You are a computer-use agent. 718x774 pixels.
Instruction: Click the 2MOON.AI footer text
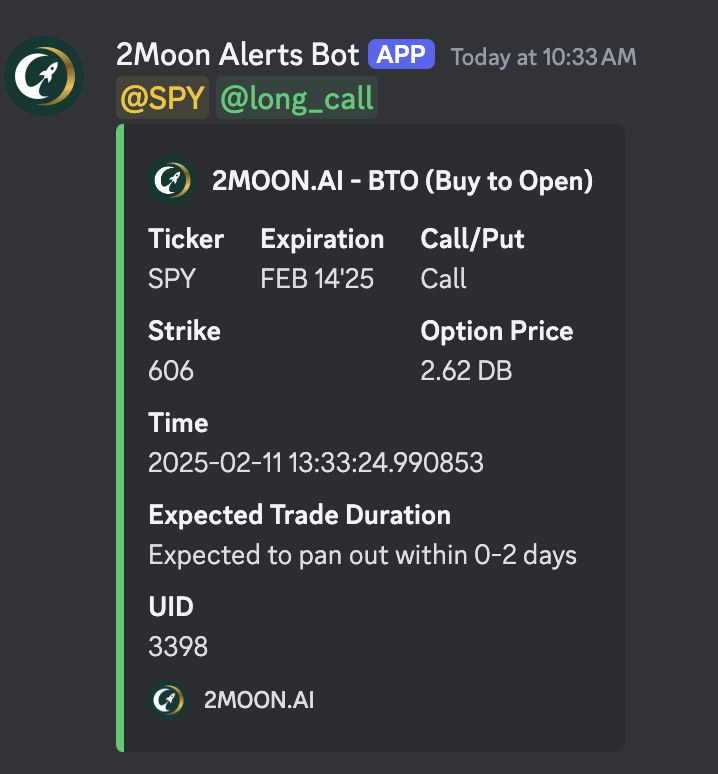pos(259,699)
